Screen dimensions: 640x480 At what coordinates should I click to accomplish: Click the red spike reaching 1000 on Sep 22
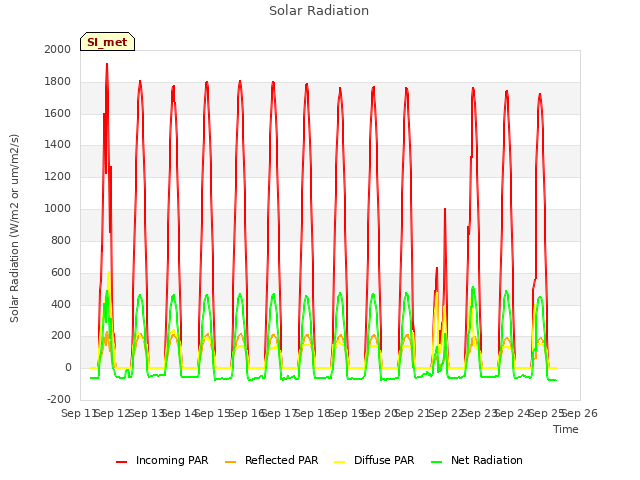pyautogui.click(x=445, y=209)
